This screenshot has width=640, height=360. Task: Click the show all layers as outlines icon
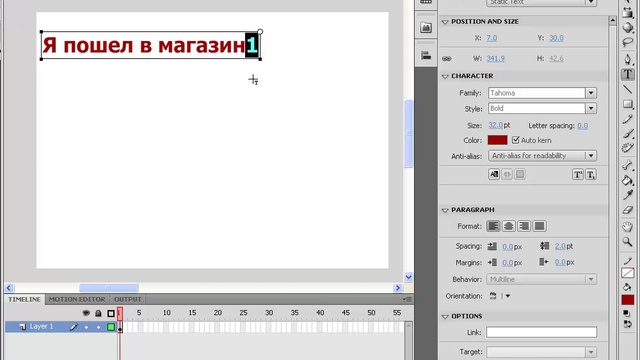coord(111,313)
